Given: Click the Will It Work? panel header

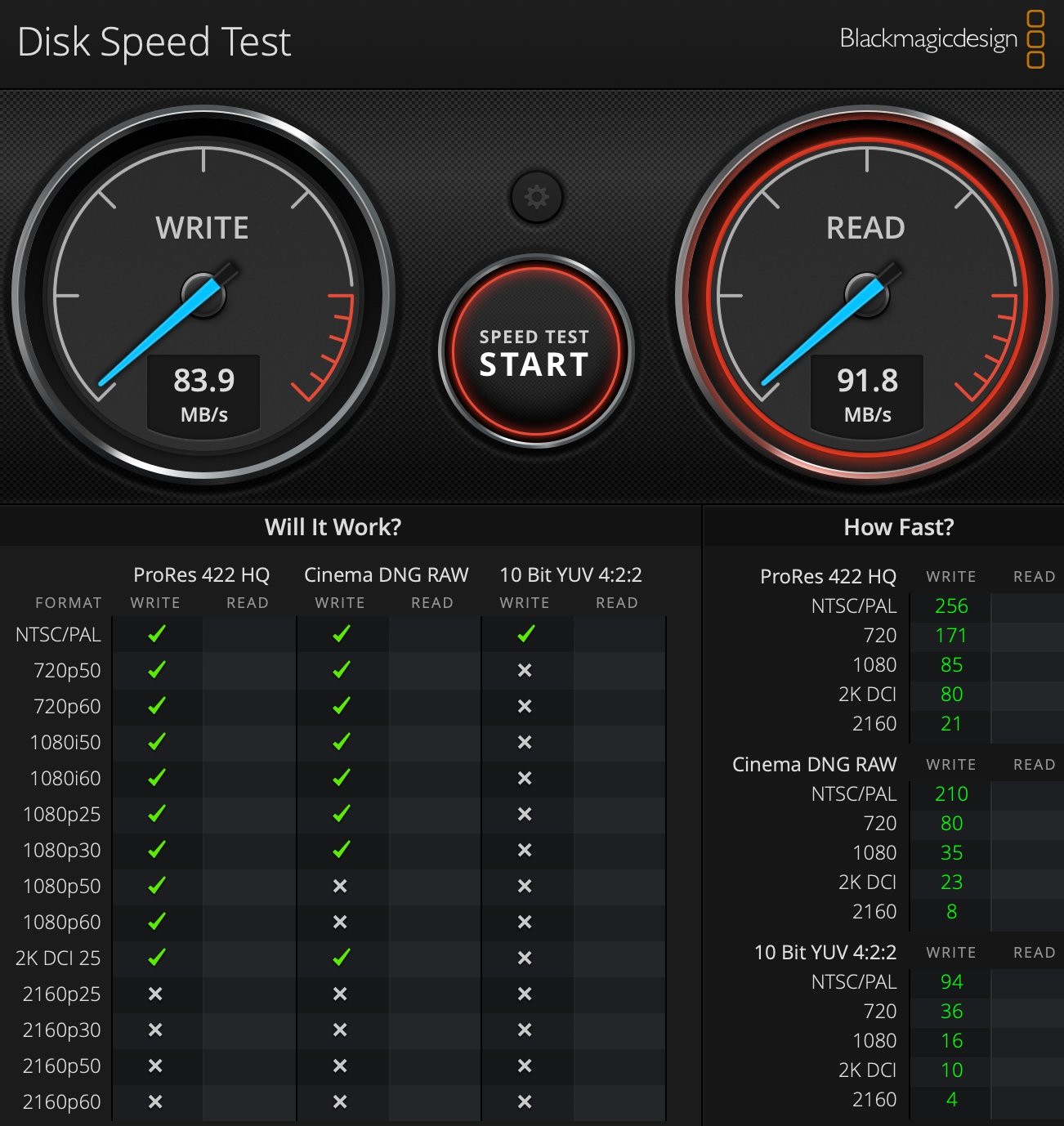Looking at the screenshot, I should (x=333, y=527).
